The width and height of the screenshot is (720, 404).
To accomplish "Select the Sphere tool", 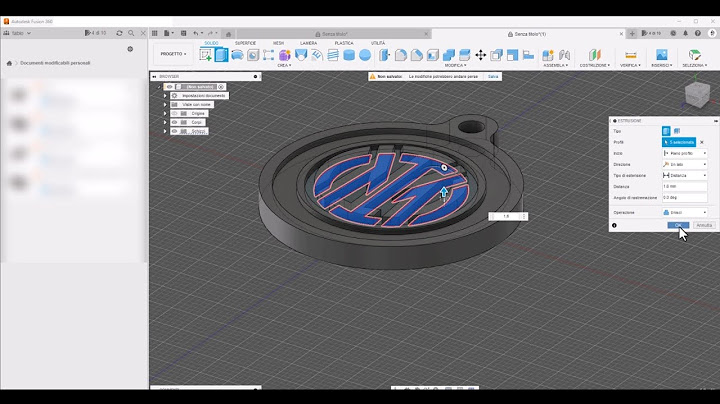I will click(x=365, y=55).
